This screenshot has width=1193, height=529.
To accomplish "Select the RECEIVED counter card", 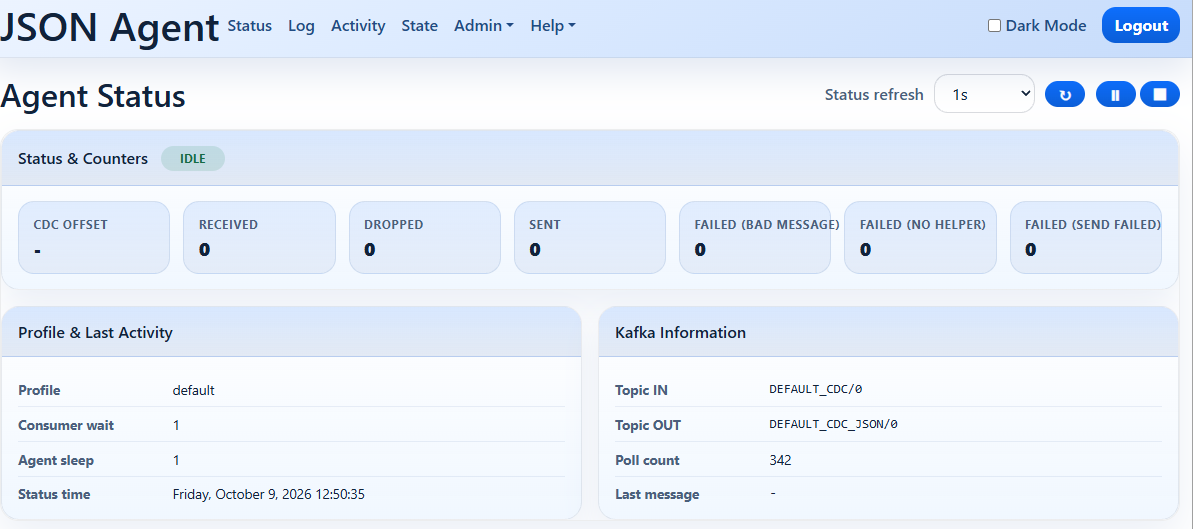I will point(259,237).
